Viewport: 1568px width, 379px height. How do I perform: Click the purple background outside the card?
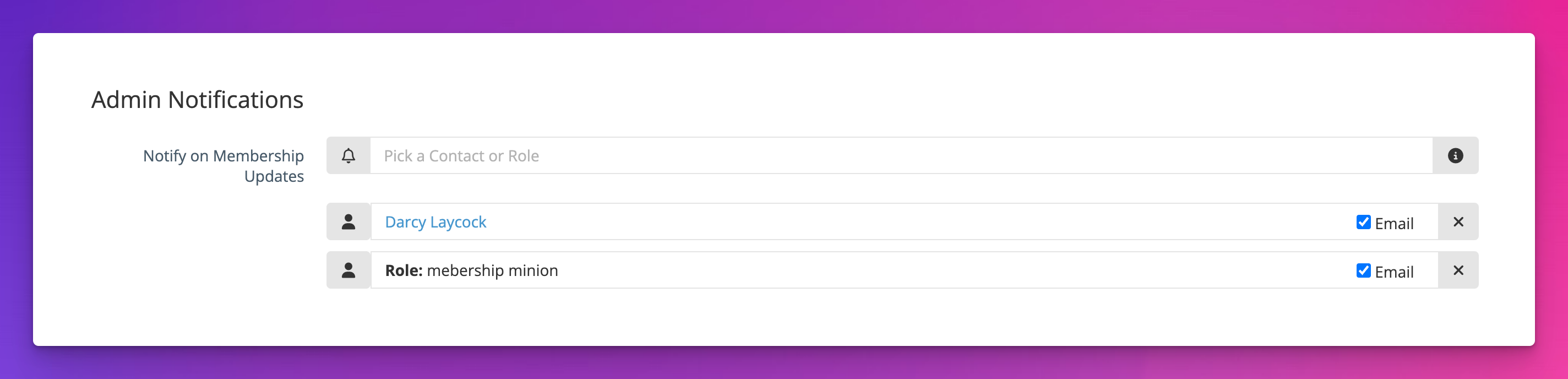pos(784,15)
